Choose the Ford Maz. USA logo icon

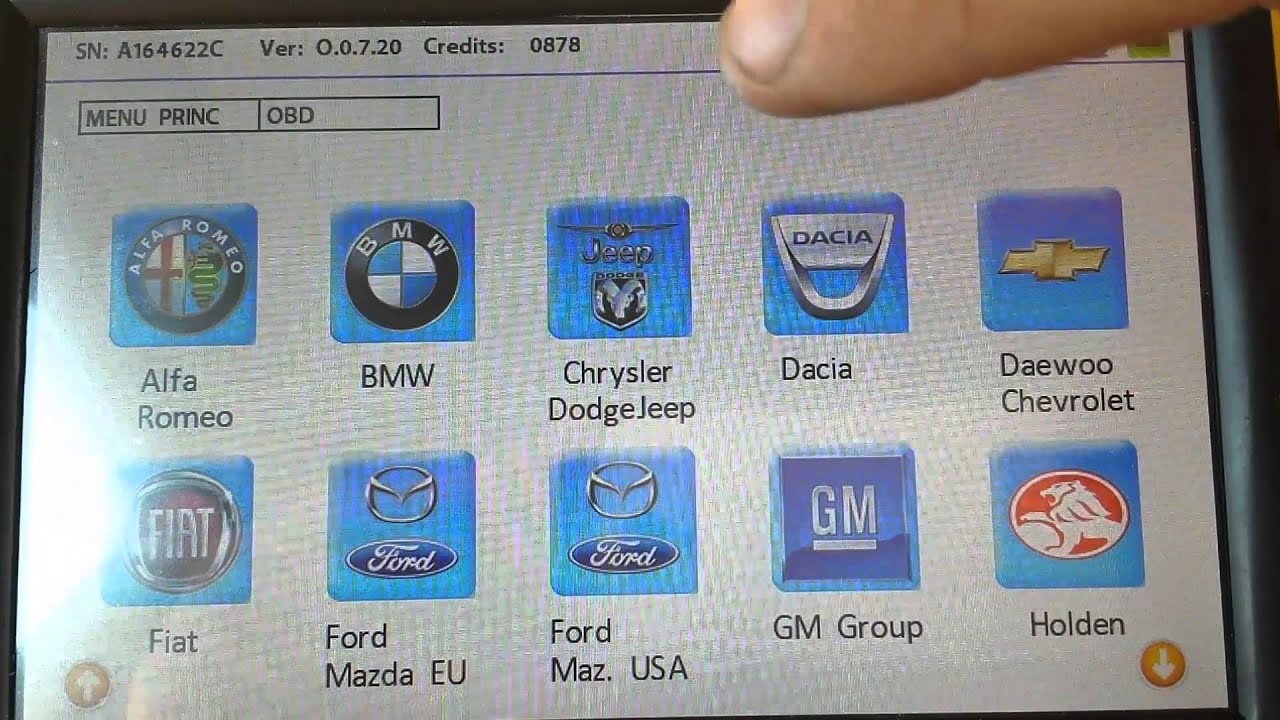tap(622, 521)
